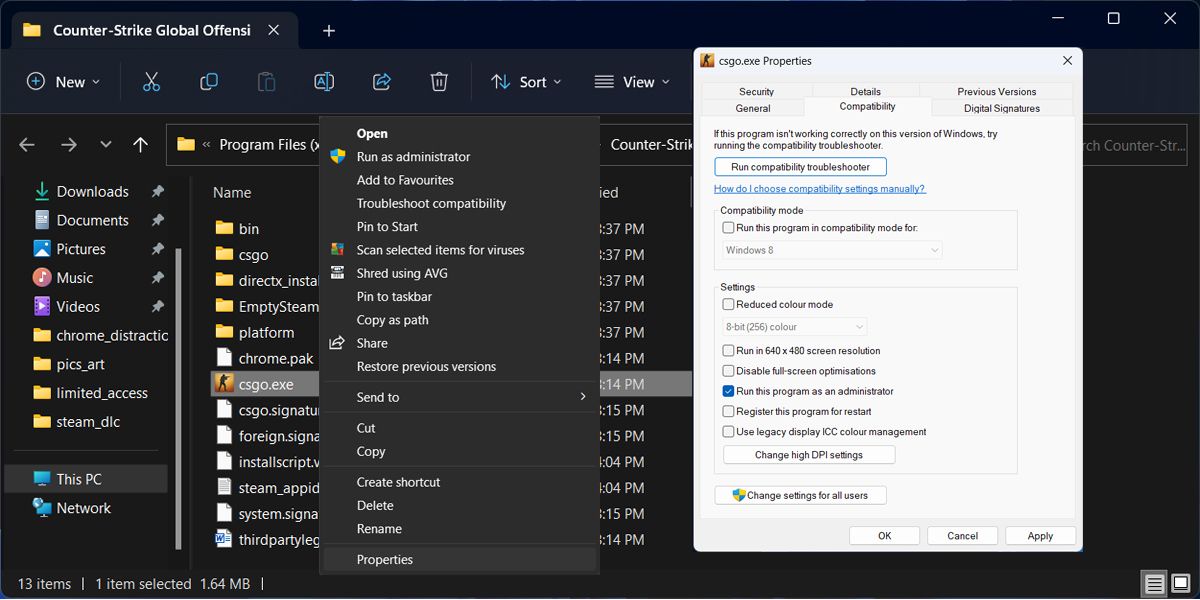Viewport: 1200px width, 600px height.
Task: Enable Run in 640 x 480 resolution
Action: 728,351
